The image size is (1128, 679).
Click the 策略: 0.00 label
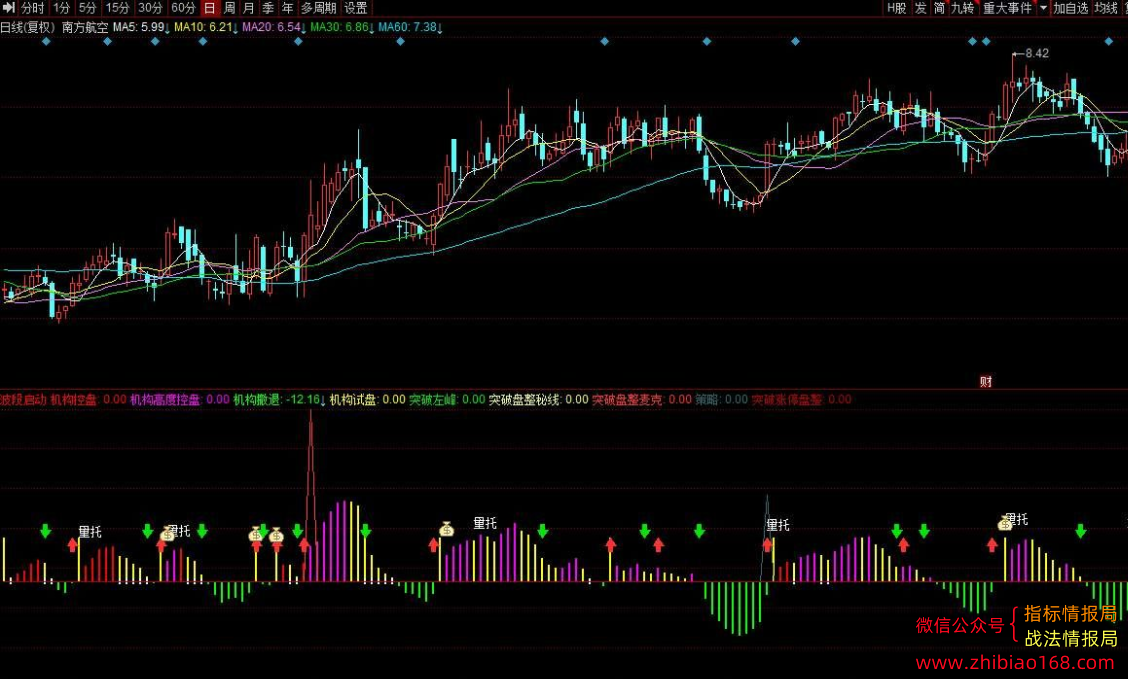[722, 399]
